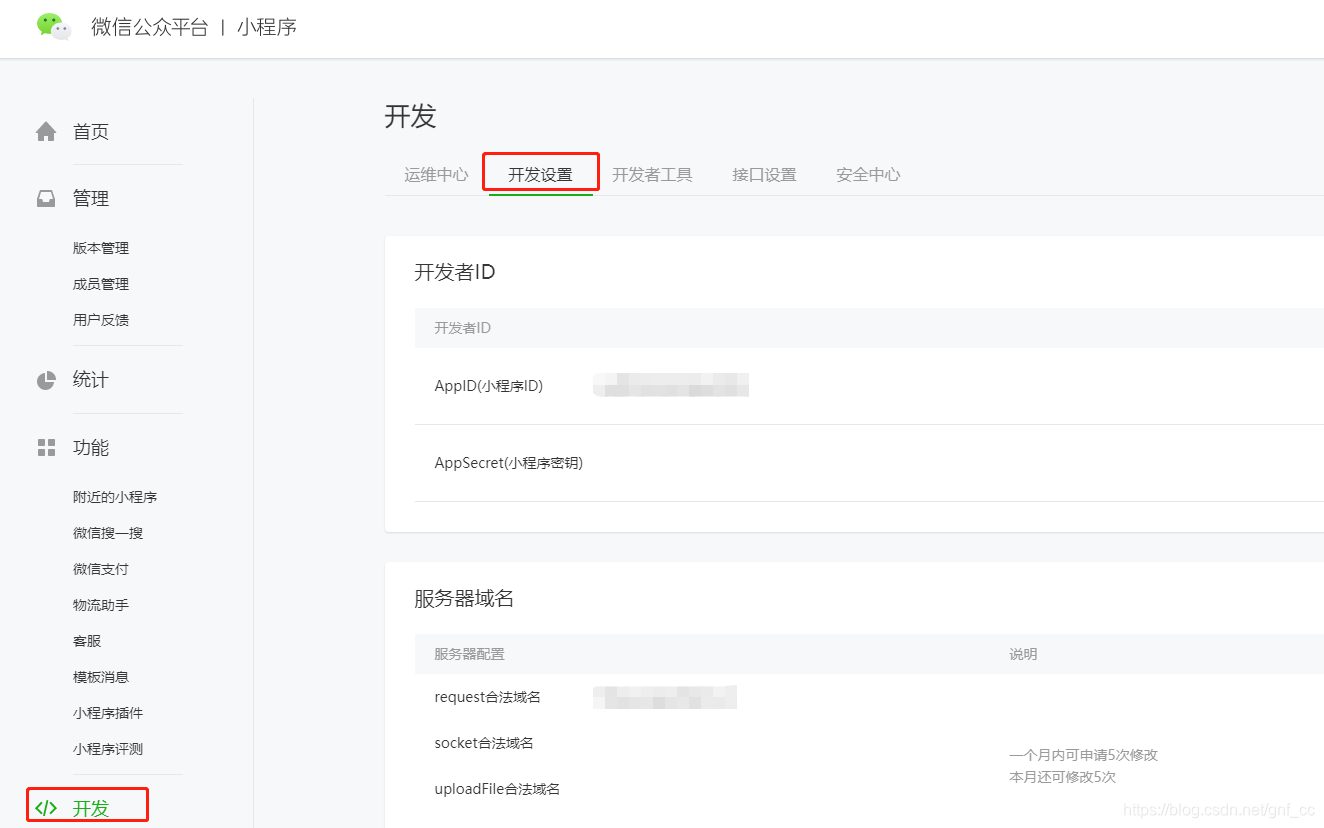The width and height of the screenshot is (1324, 828).
Task: Switch to the 接口设置 tab
Action: [x=763, y=173]
